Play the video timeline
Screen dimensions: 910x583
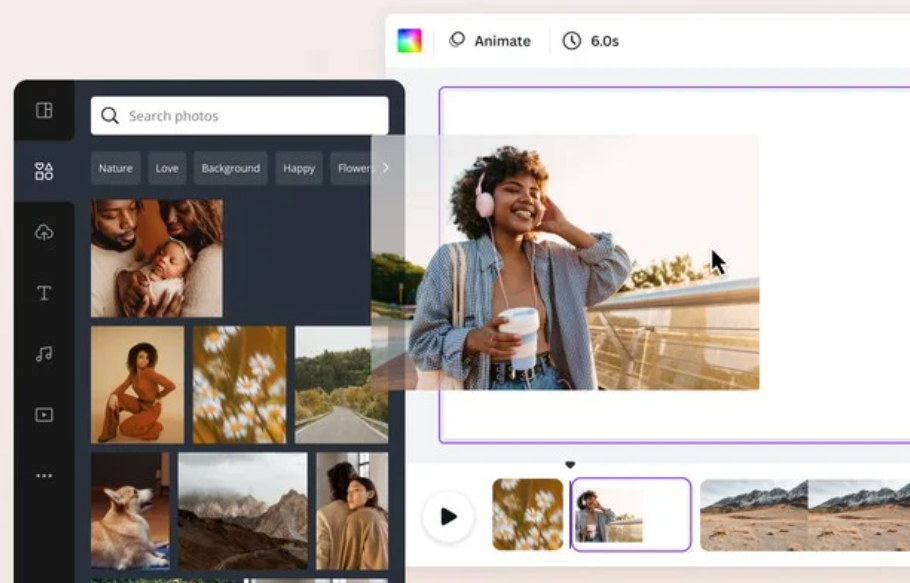click(x=448, y=516)
